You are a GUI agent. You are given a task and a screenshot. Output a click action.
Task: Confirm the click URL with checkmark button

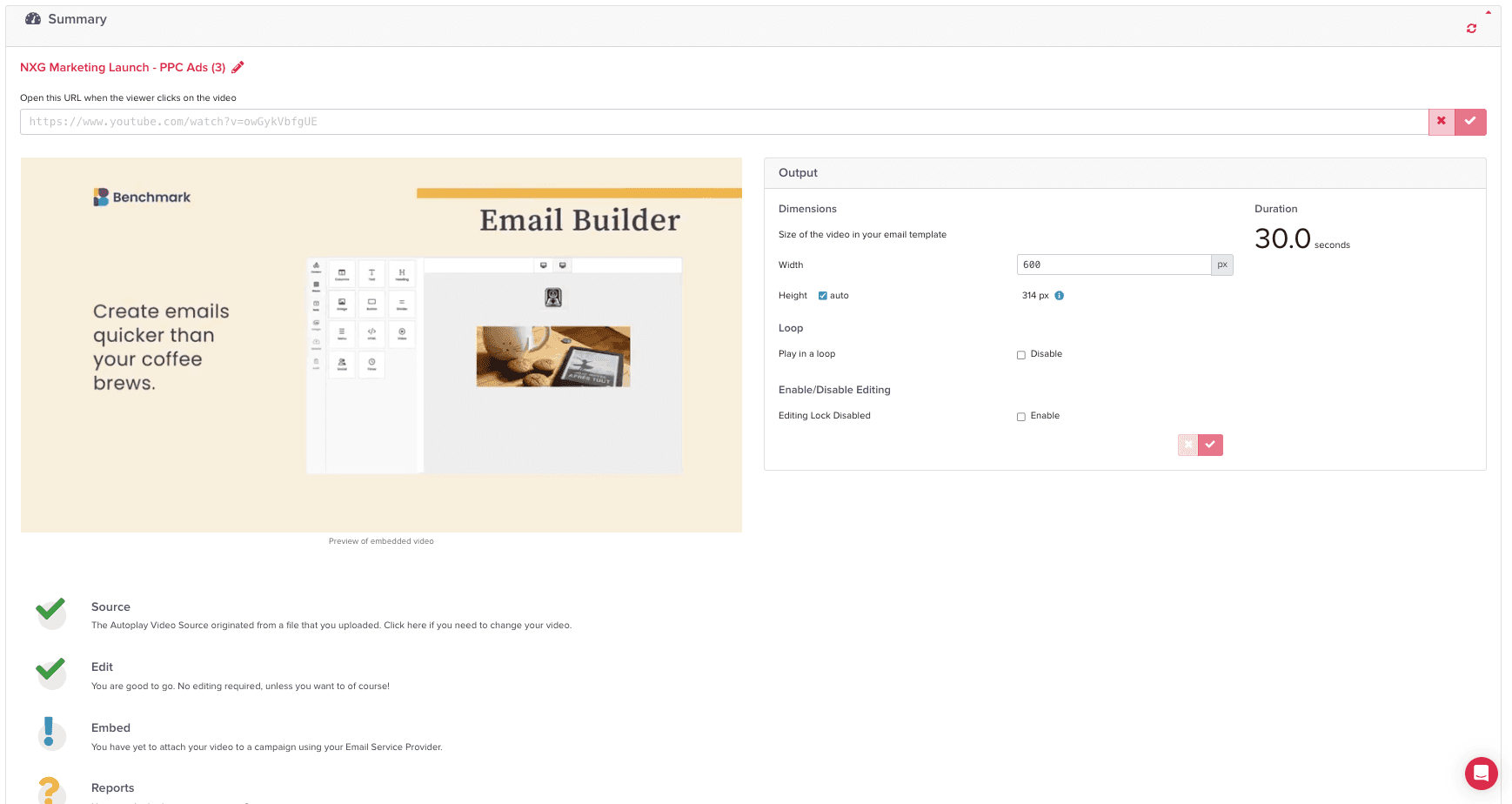(1470, 122)
